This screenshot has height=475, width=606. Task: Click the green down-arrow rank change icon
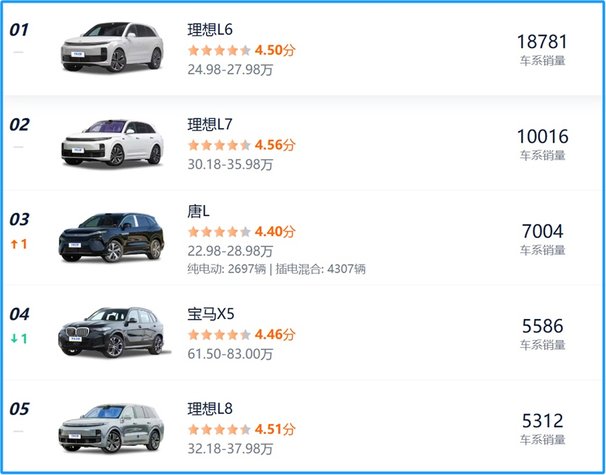point(15,339)
